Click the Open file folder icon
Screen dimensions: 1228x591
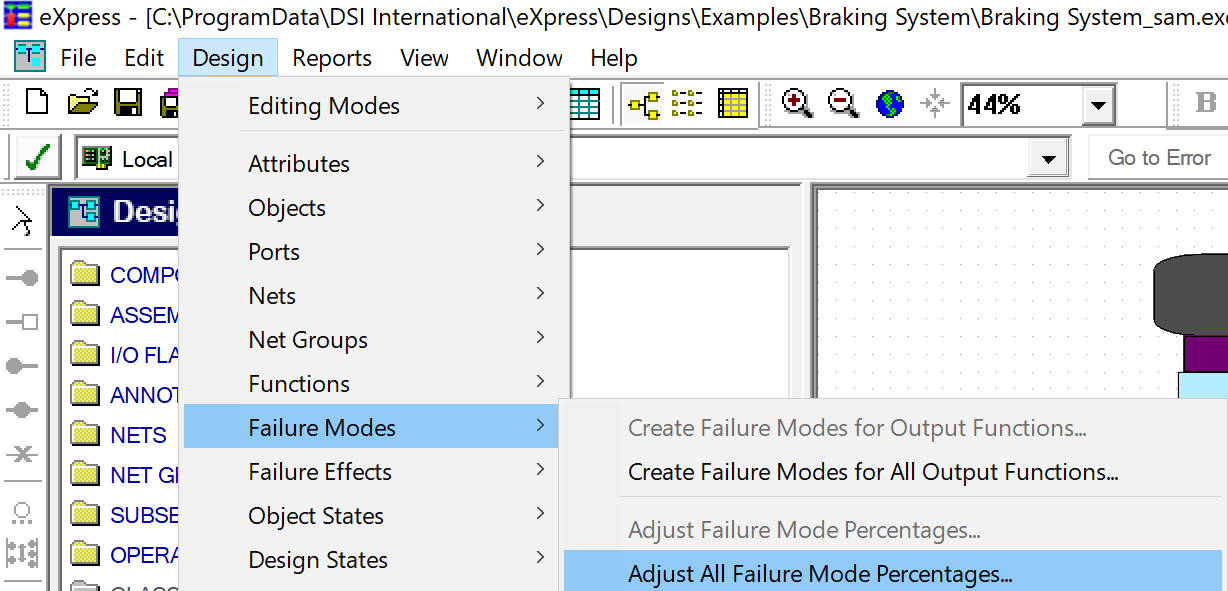[x=84, y=102]
